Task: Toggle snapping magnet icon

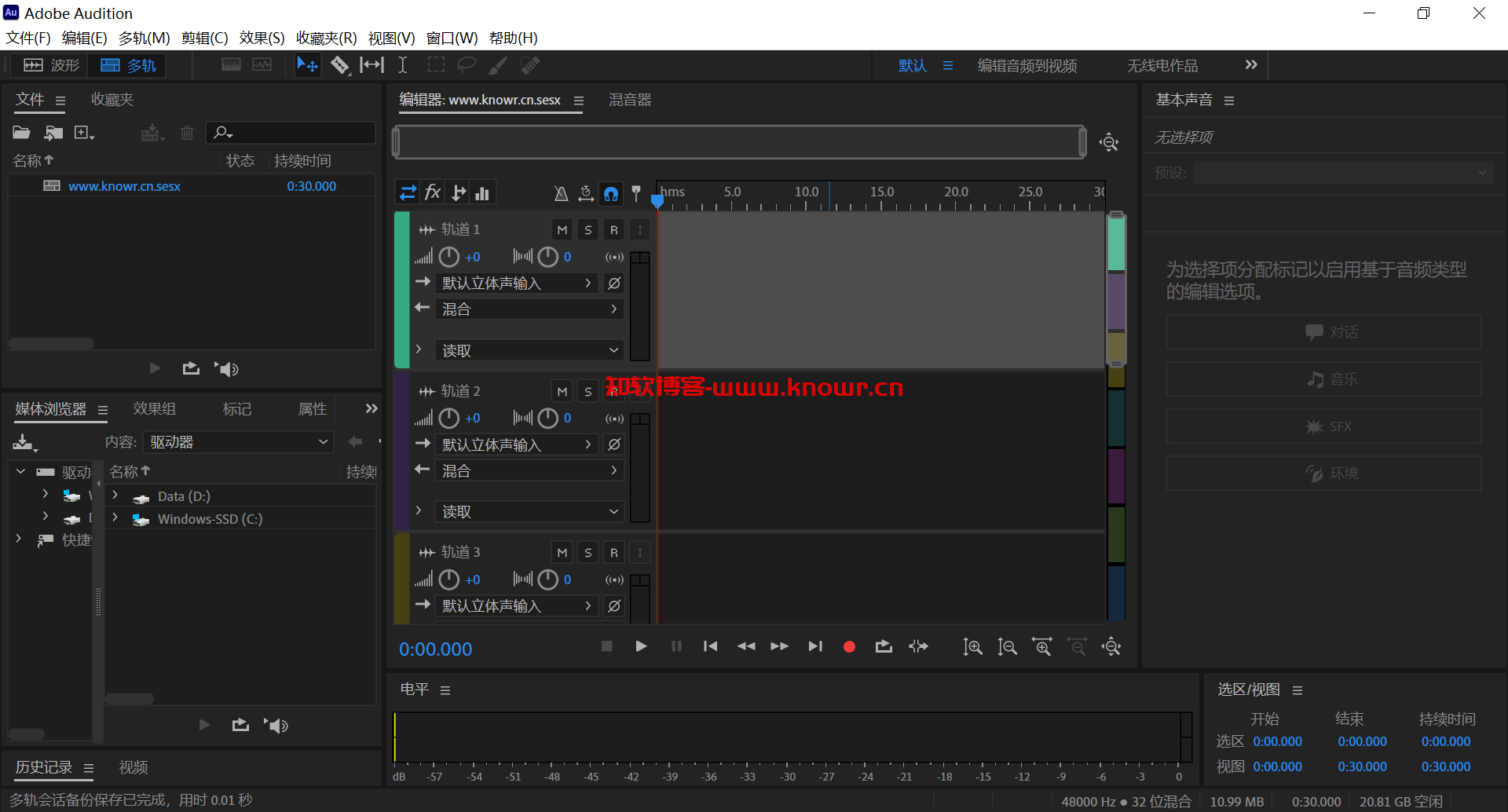Action: 611,193
